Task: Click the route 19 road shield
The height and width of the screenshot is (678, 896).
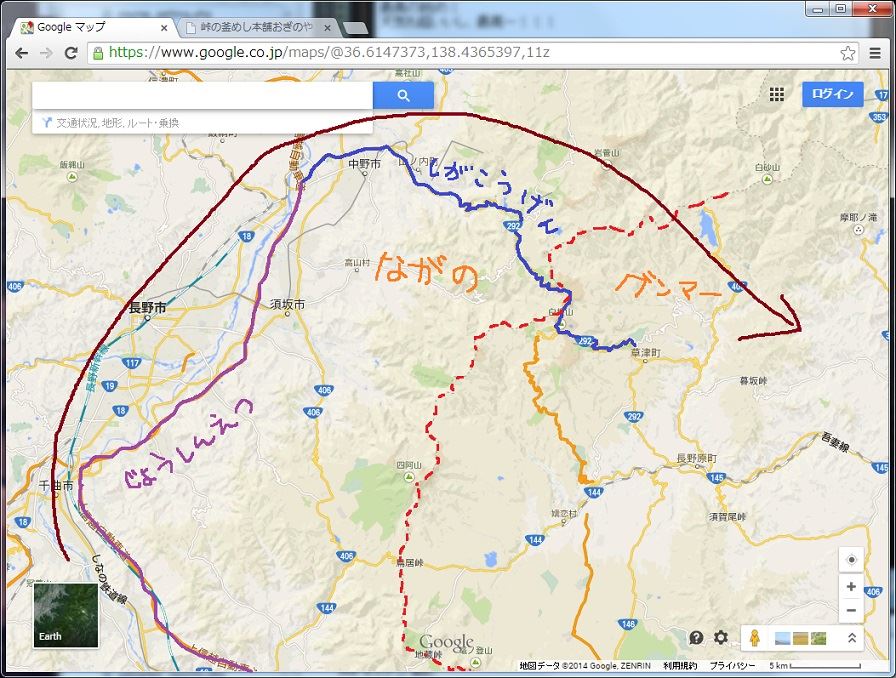Action: click(110, 386)
